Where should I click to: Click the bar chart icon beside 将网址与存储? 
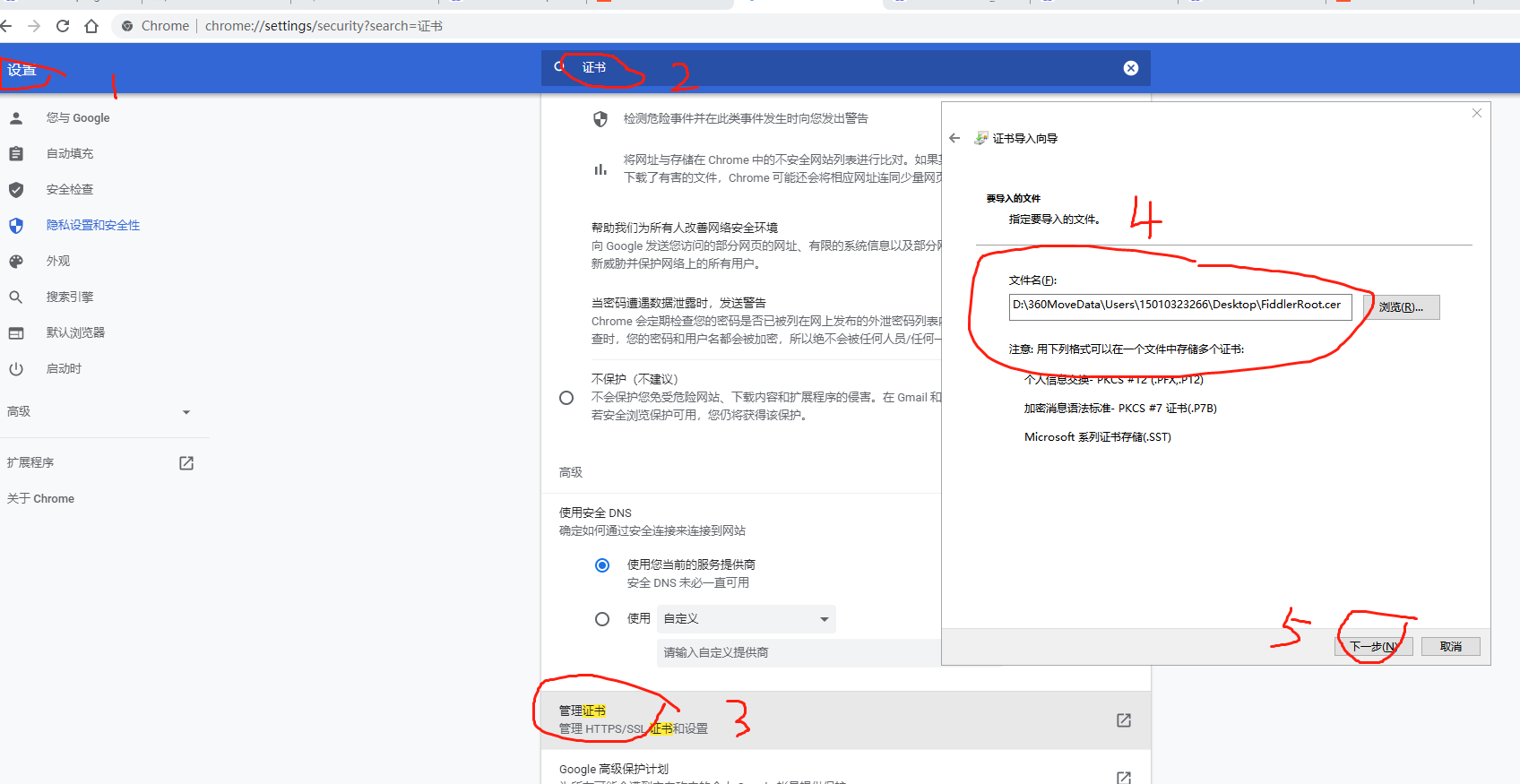600,168
